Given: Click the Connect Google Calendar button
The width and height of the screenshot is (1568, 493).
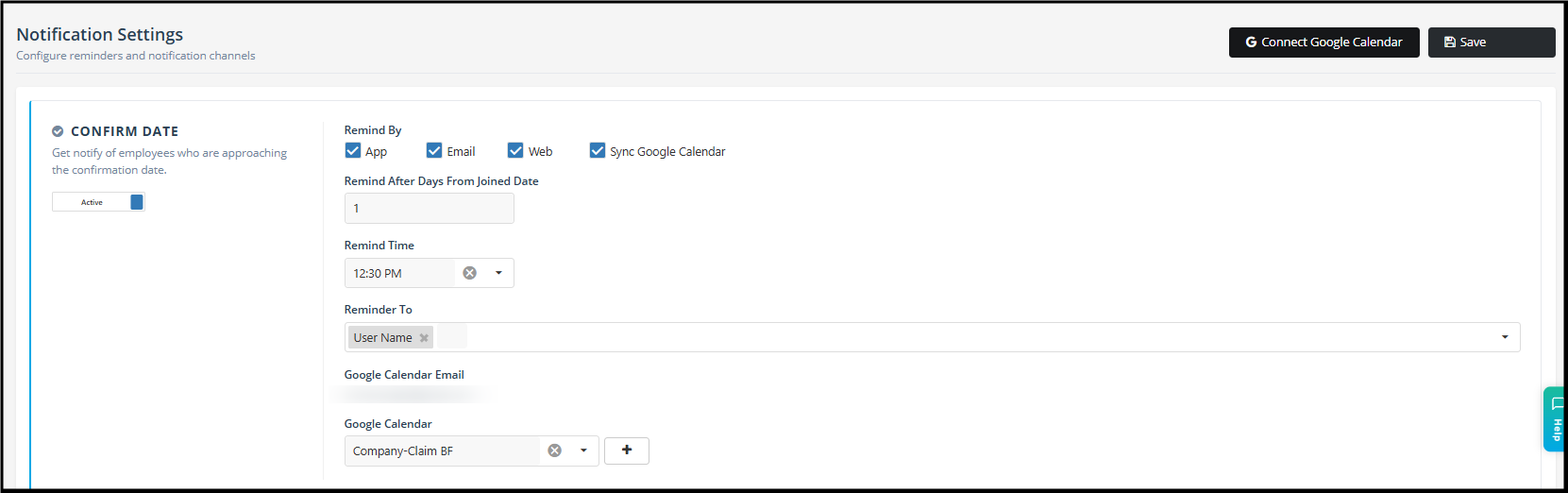Looking at the screenshot, I should (1324, 42).
